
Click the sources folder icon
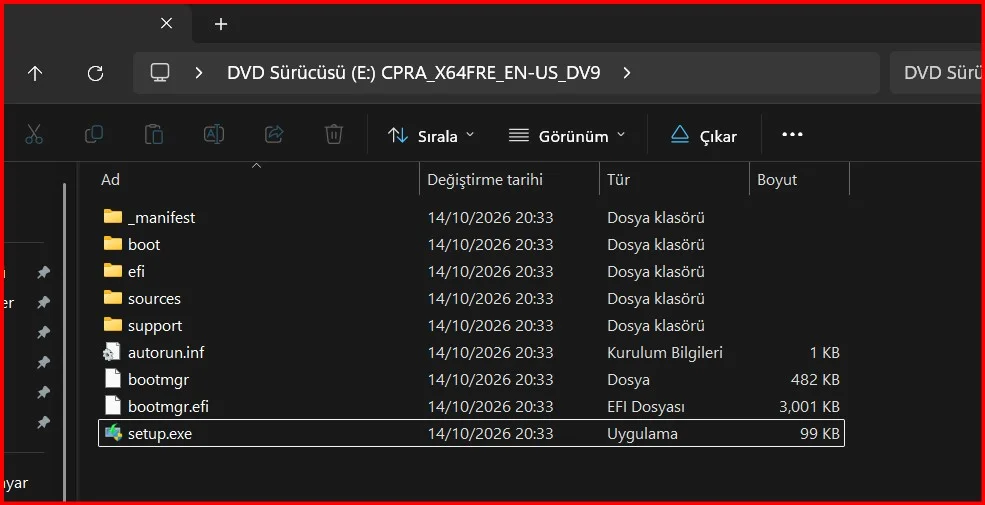pos(112,298)
